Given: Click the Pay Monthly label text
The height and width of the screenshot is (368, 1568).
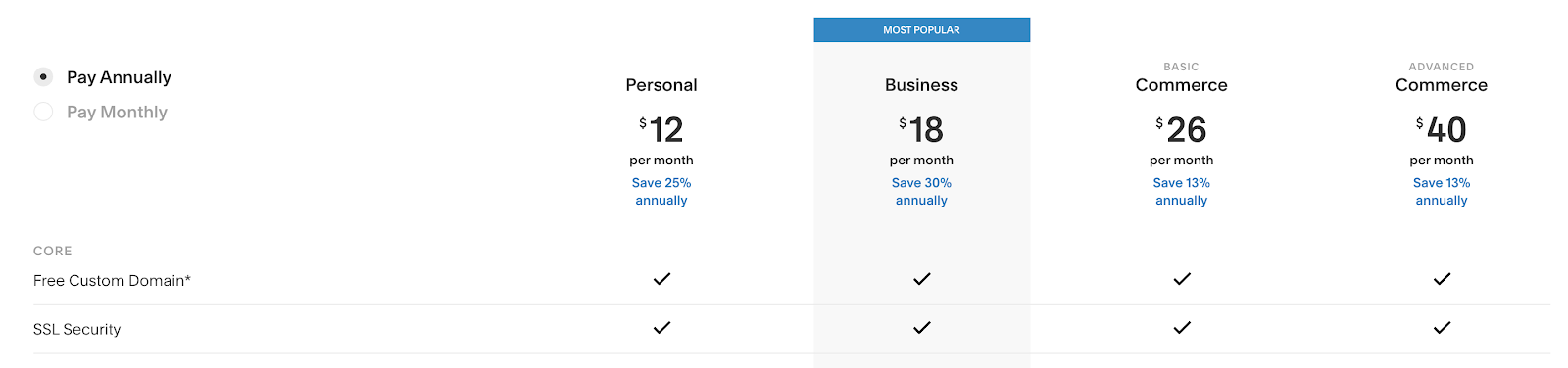Looking at the screenshot, I should pos(117,112).
